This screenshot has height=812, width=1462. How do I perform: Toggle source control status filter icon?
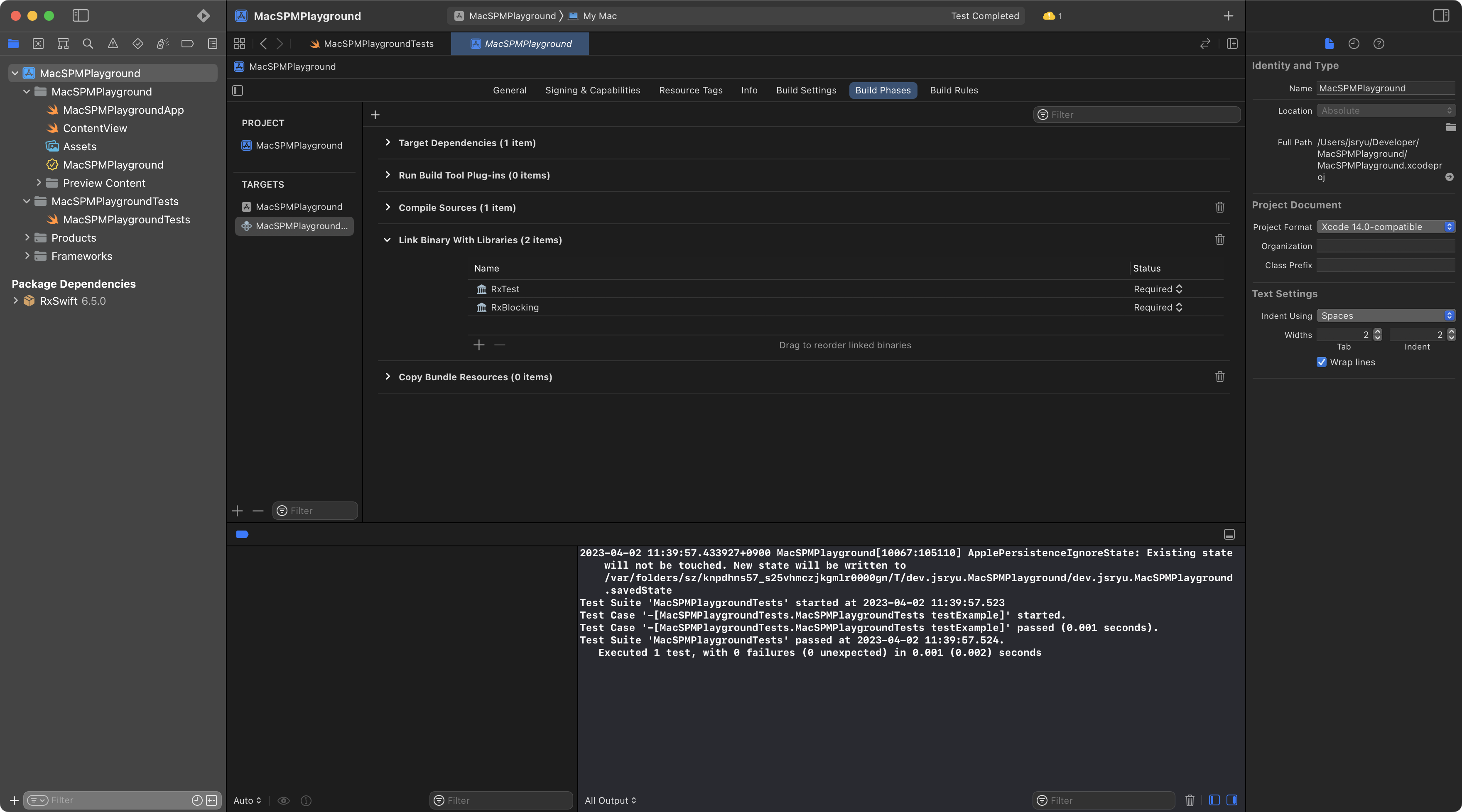click(212, 800)
